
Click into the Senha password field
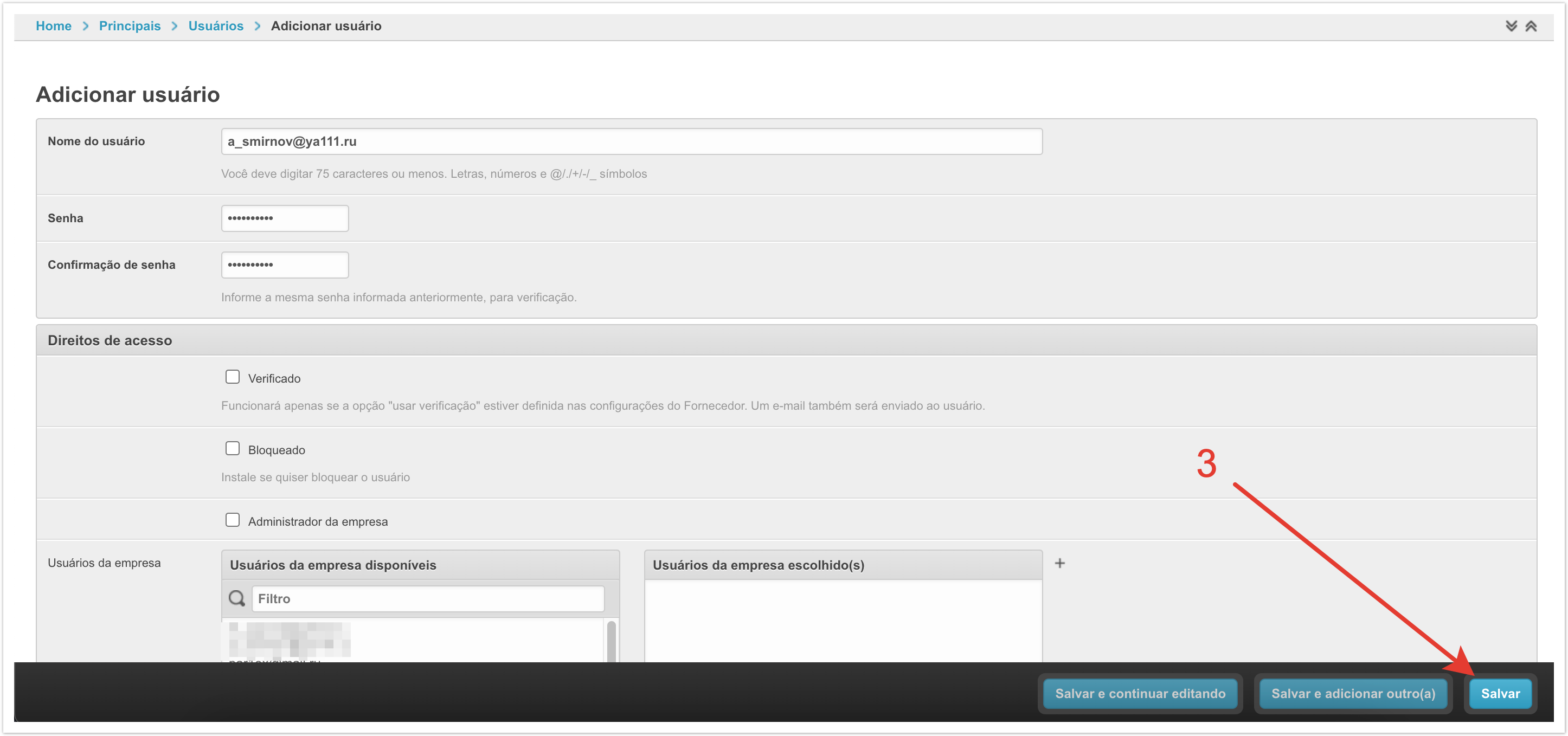point(284,218)
